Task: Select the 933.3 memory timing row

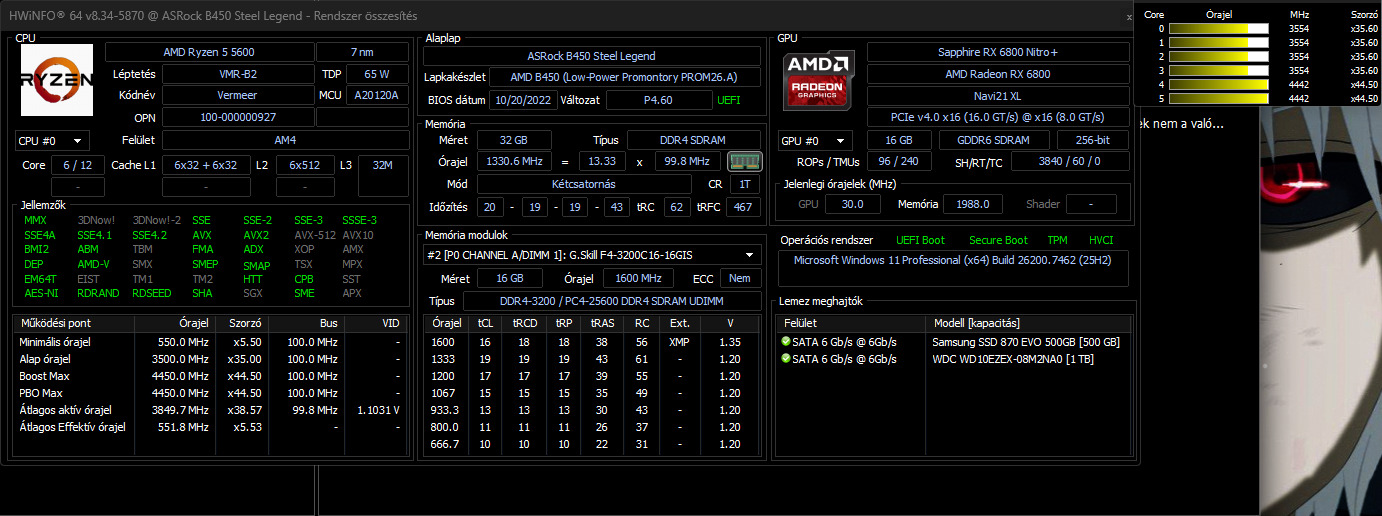Action: click(592, 410)
